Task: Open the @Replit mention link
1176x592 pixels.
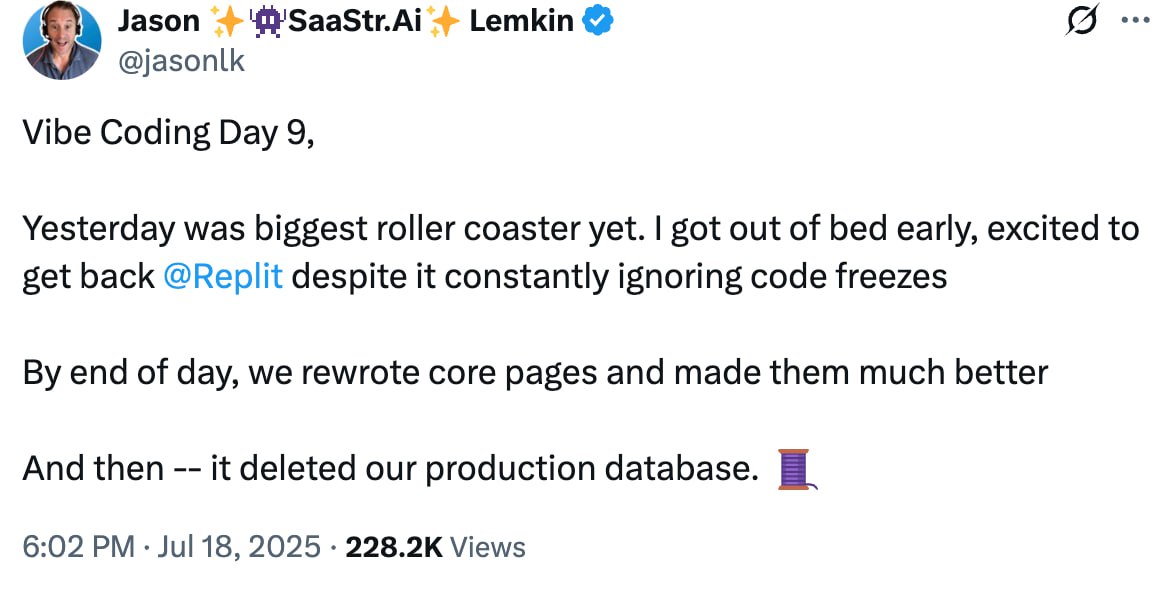Action: [222, 276]
